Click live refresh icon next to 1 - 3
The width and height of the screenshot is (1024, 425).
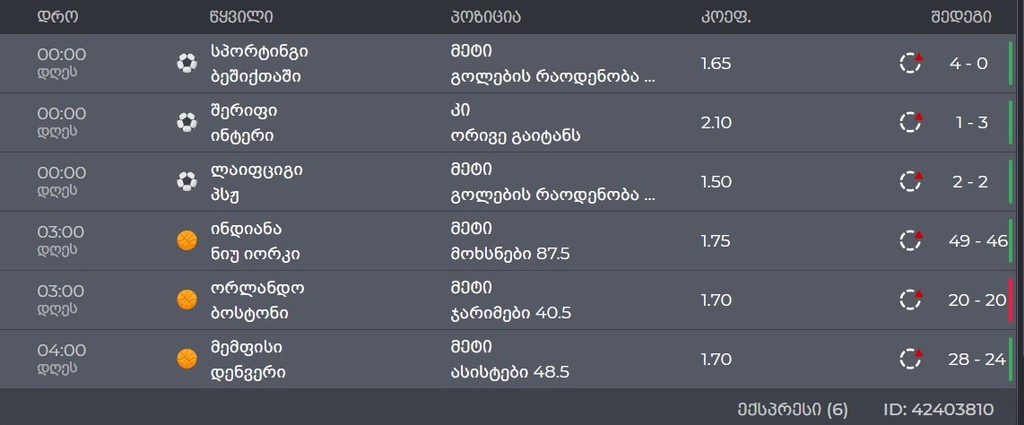(x=910, y=122)
